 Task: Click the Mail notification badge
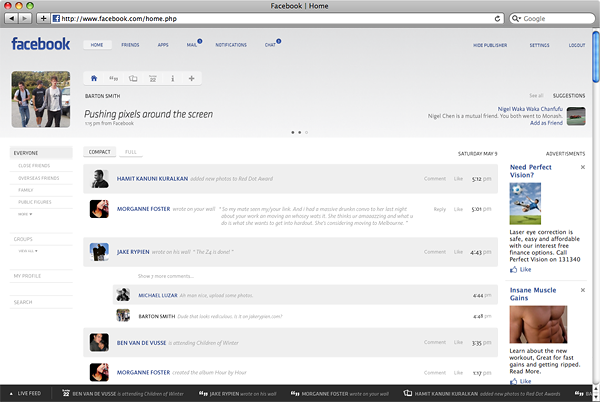coord(200,41)
